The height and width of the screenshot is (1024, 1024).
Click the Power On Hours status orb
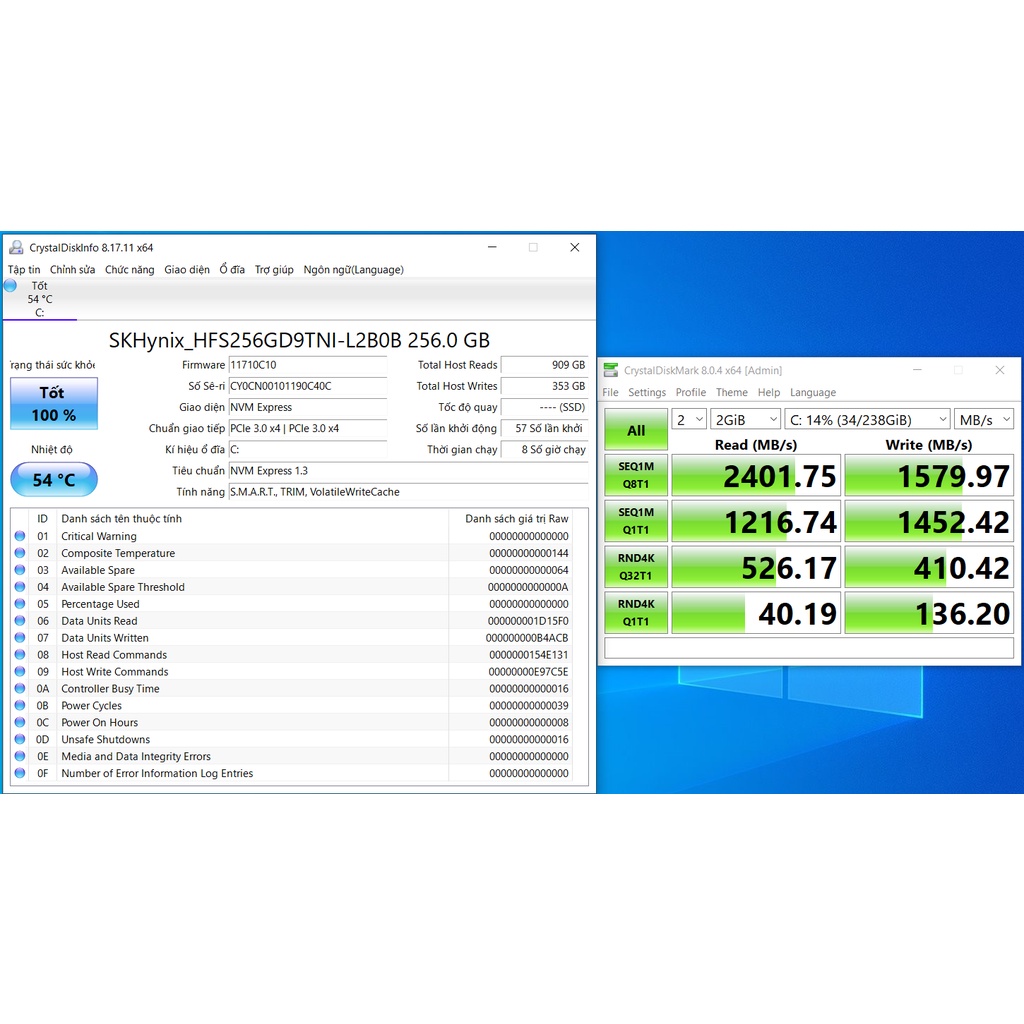20,723
